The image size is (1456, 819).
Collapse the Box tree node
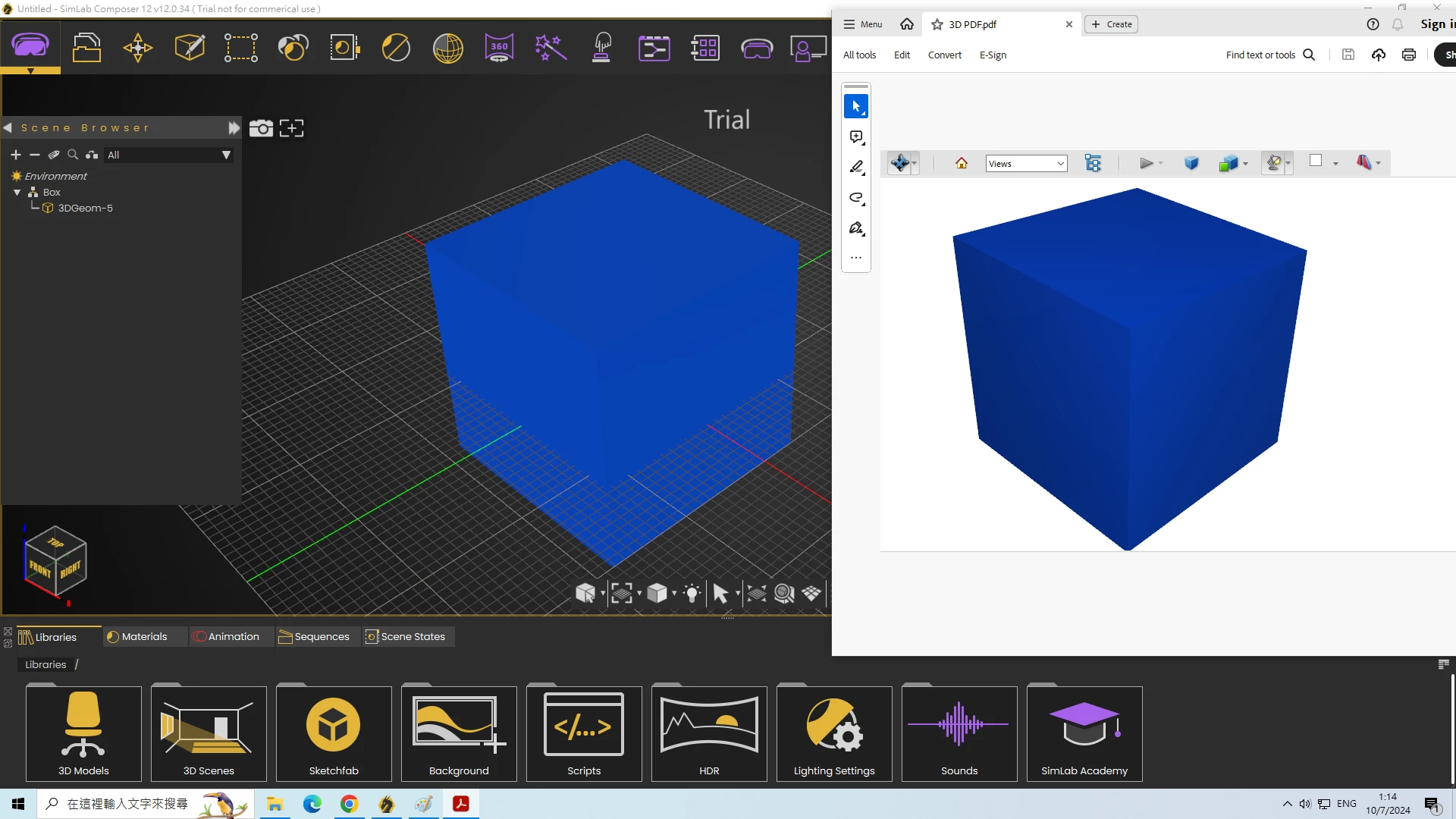point(17,193)
